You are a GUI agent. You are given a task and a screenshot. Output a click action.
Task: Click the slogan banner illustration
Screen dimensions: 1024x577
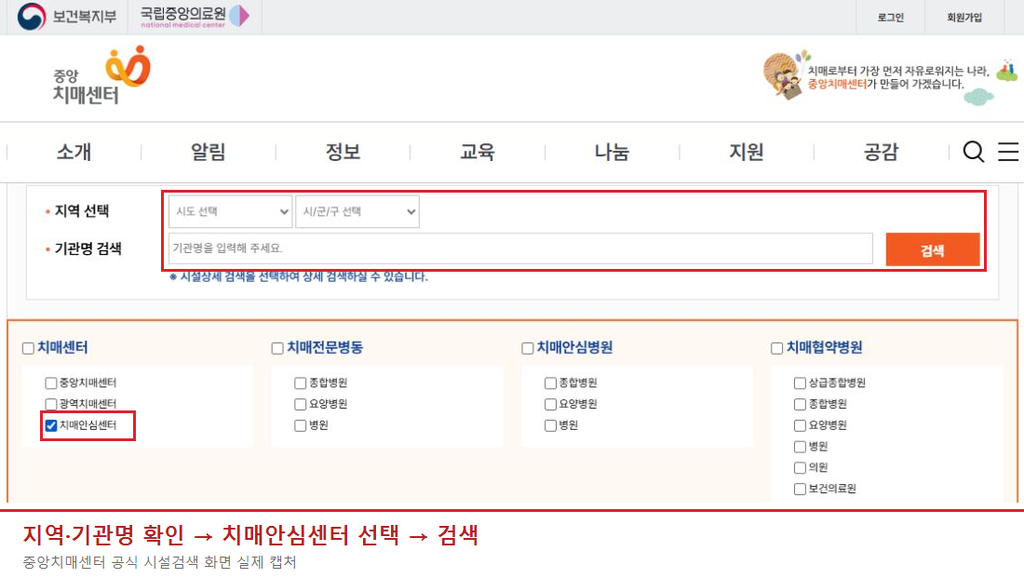click(x=891, y=77)
